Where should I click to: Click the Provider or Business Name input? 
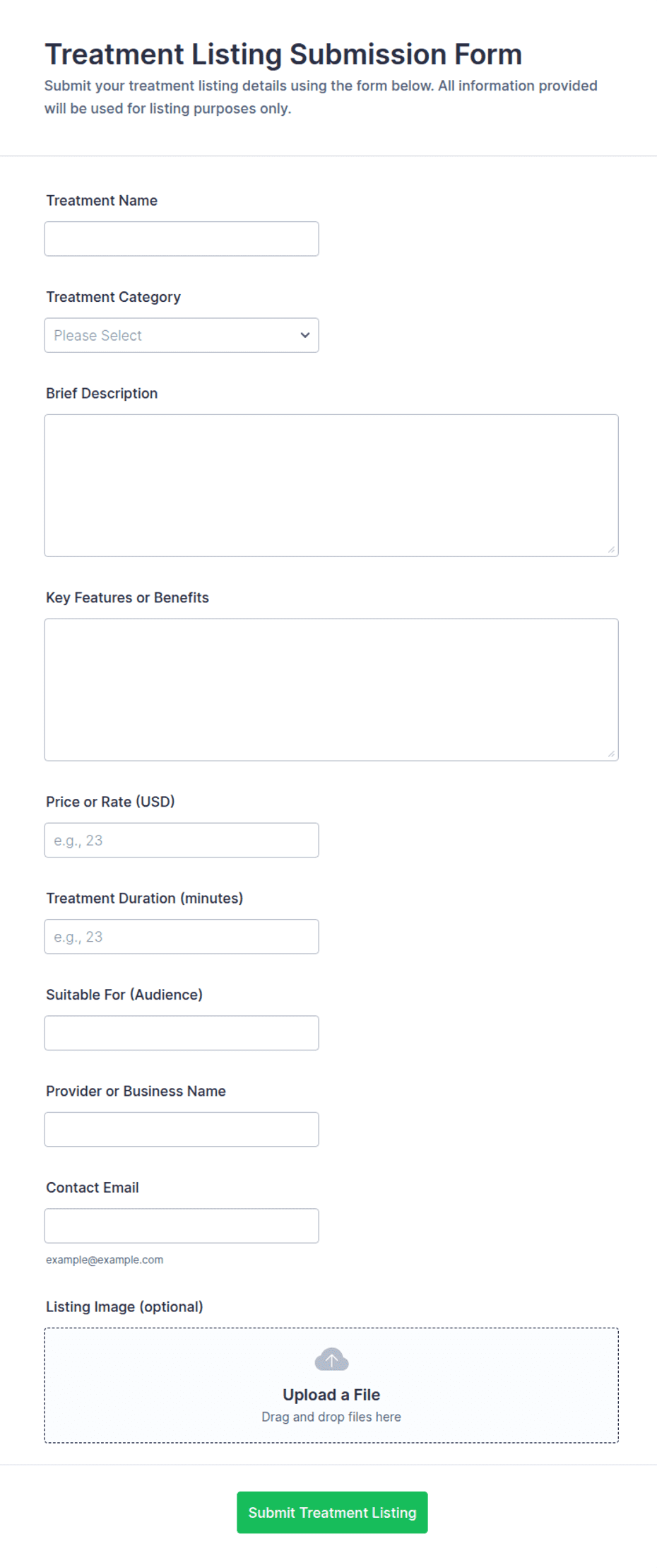point(182,1129)
